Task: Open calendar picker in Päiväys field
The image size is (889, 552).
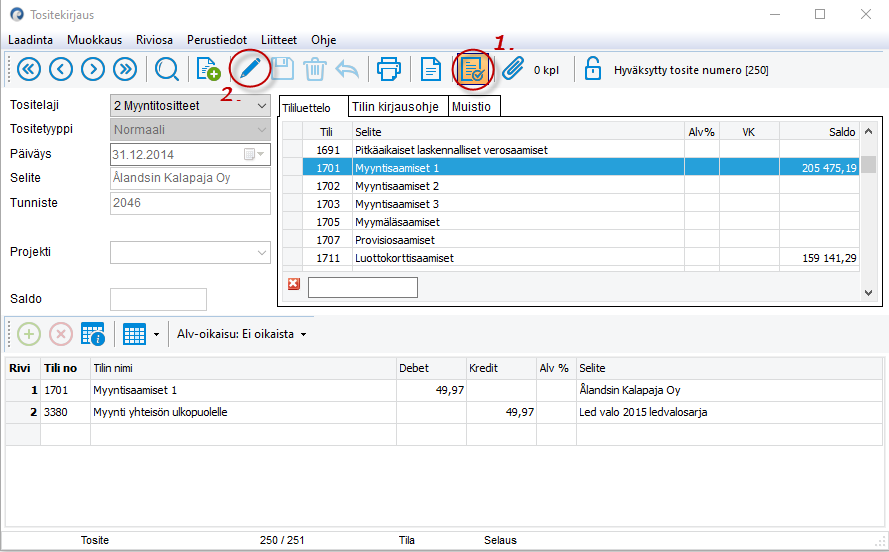Action: point(254,154)
